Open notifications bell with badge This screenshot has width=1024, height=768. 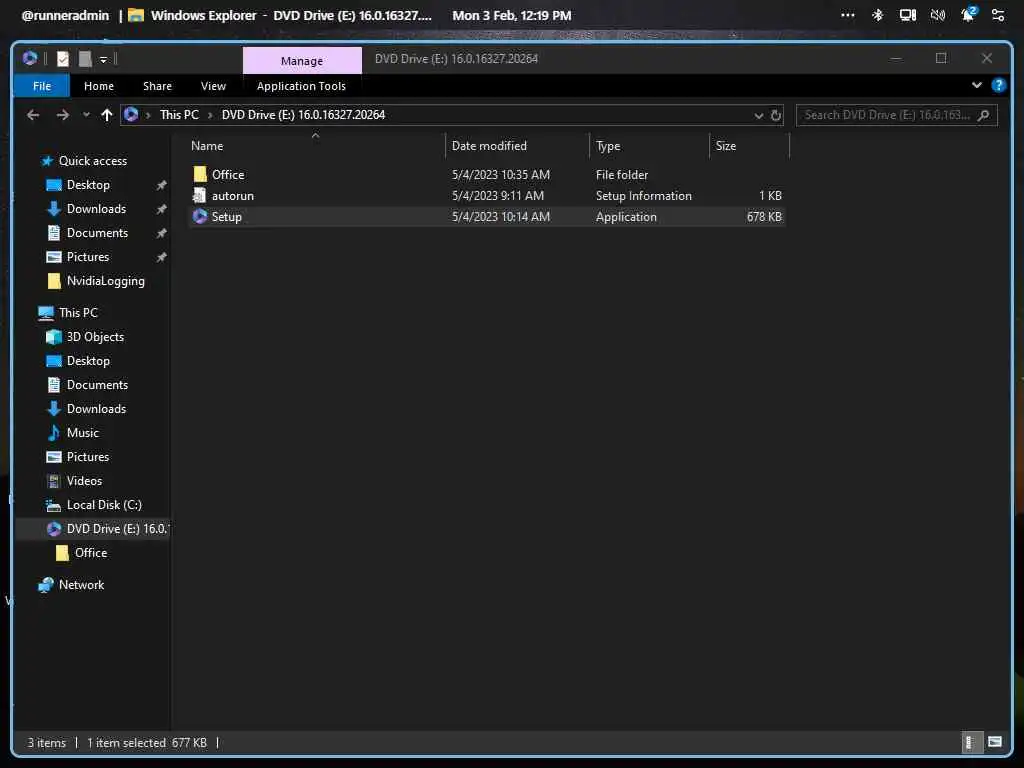968,14
